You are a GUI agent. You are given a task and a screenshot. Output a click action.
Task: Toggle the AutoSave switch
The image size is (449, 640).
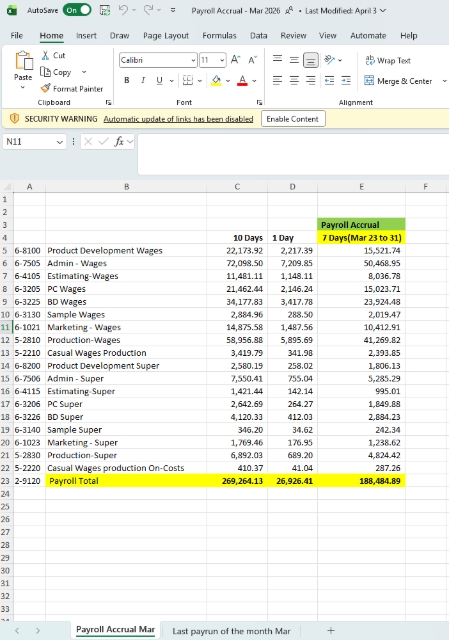coord(77,10)
